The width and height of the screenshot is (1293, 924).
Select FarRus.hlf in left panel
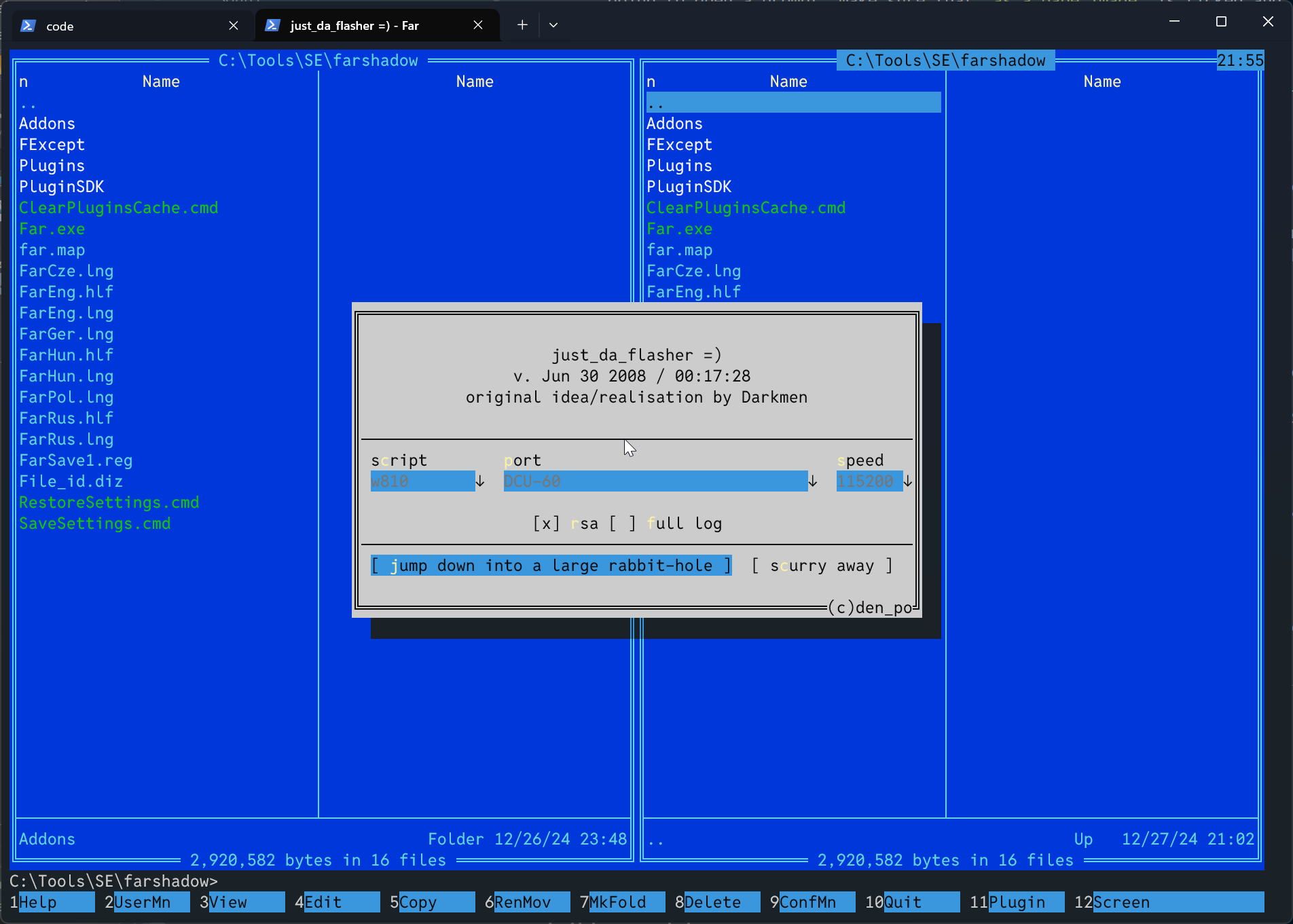[x=67, y=418]
